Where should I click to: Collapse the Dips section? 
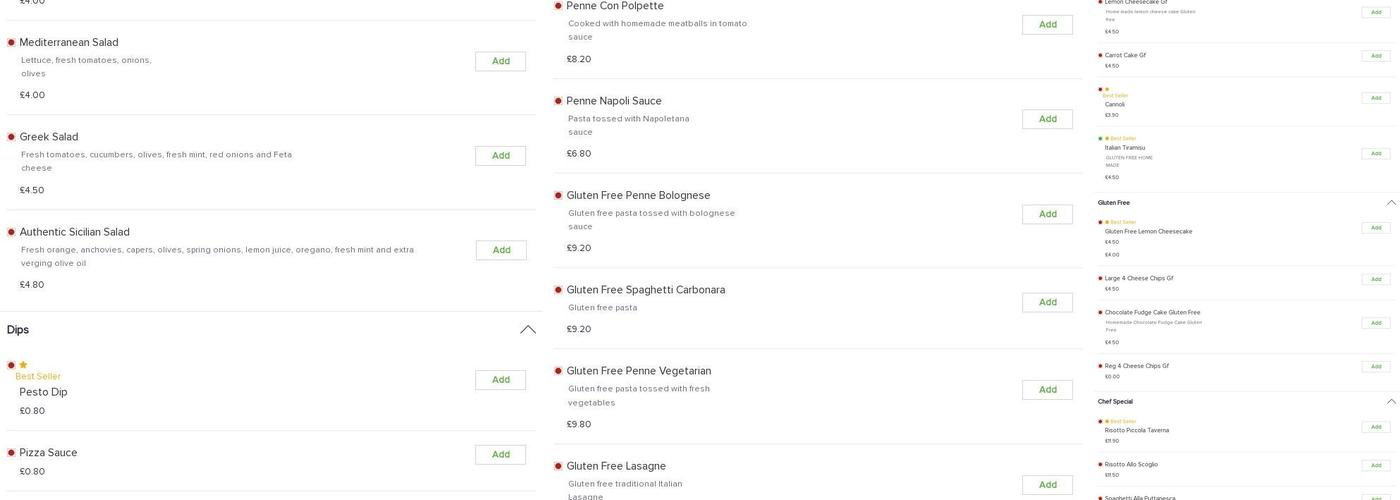[527, 330]
